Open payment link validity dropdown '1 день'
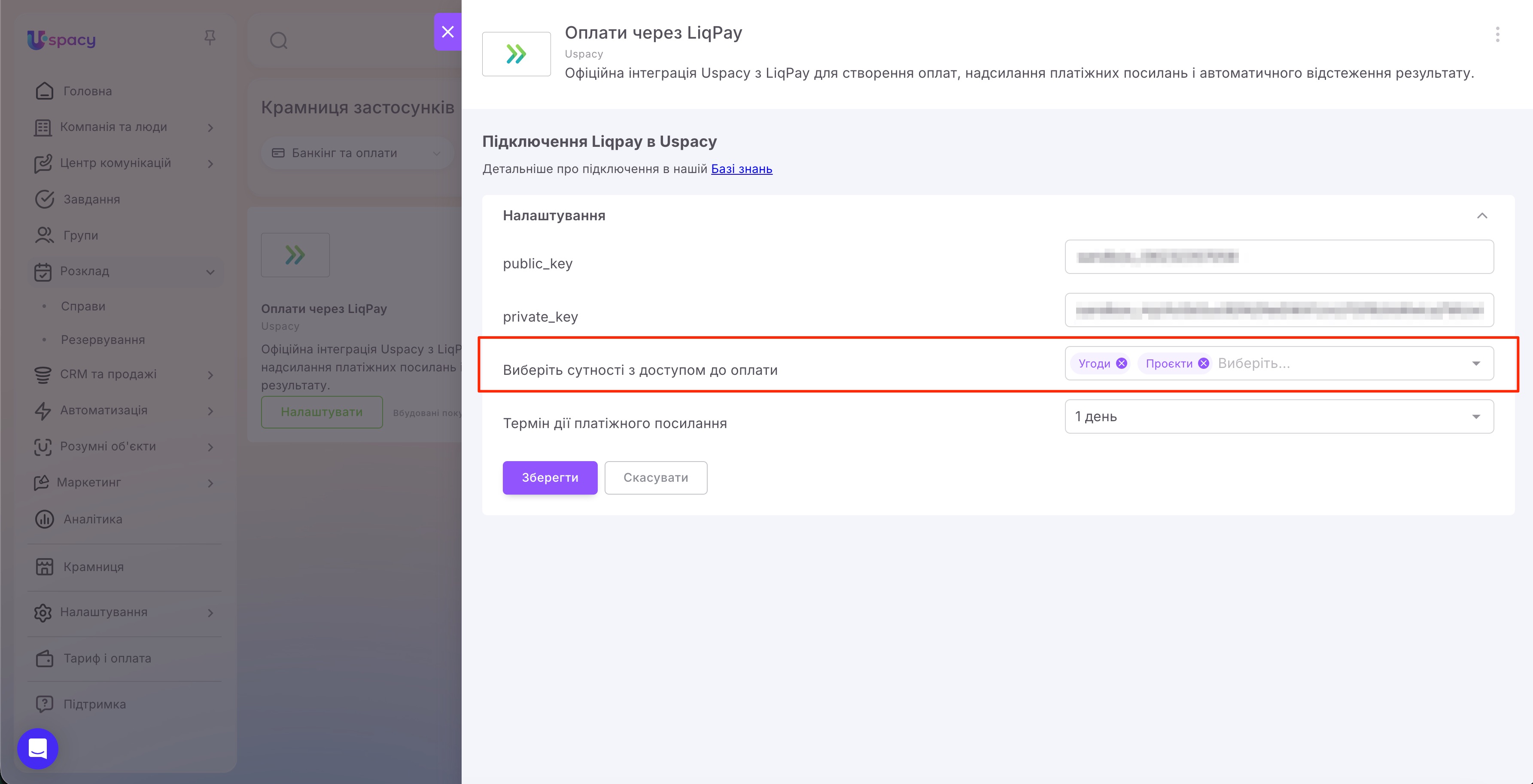Viewport: 1533px width, 784px height. click(x=1279, y=416)
